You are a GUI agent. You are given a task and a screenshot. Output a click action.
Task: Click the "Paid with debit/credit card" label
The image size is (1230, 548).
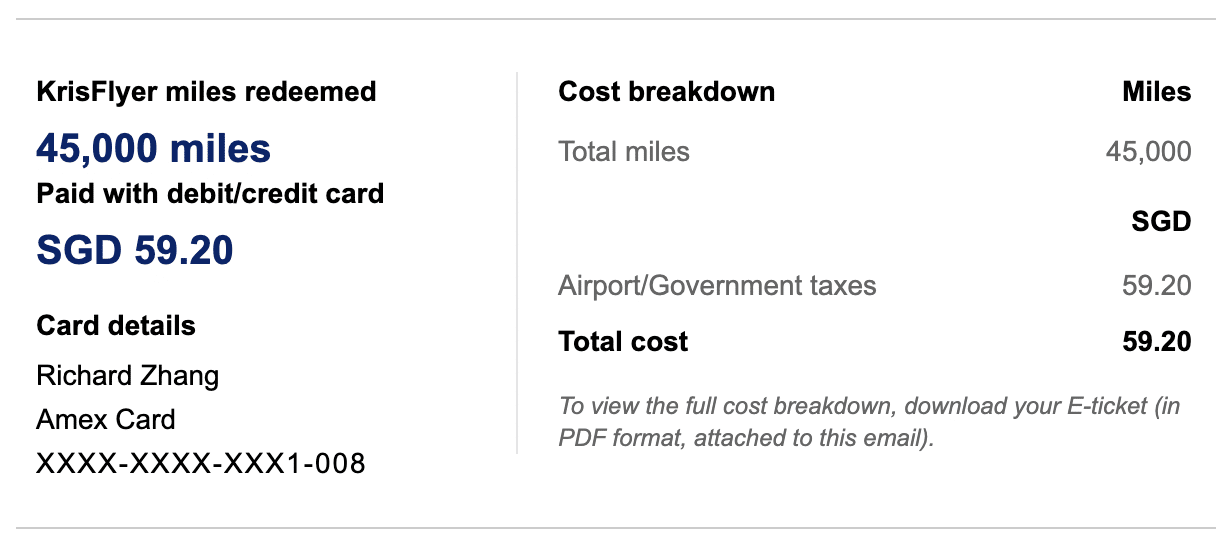[210, 193]
